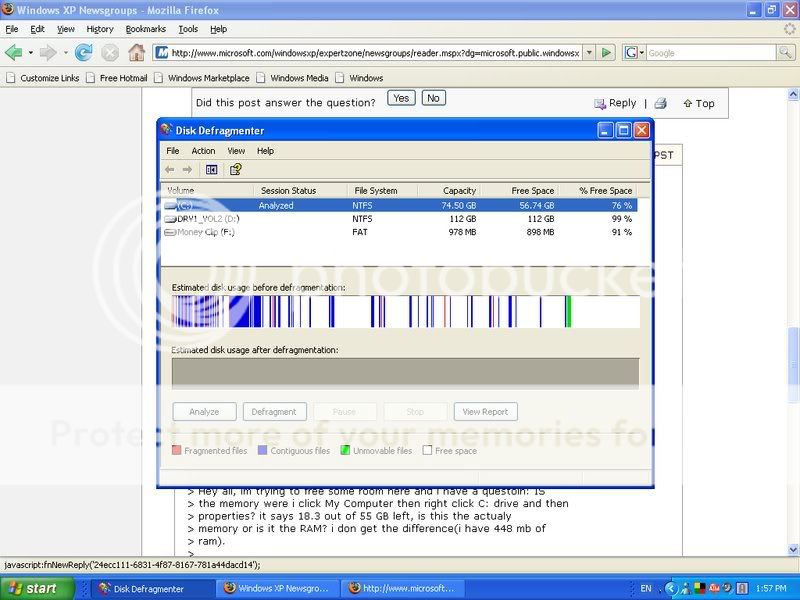Click the Fragmented files red legend swatch
The height and width of the screenshot is (600, 800).
point(177,450)
